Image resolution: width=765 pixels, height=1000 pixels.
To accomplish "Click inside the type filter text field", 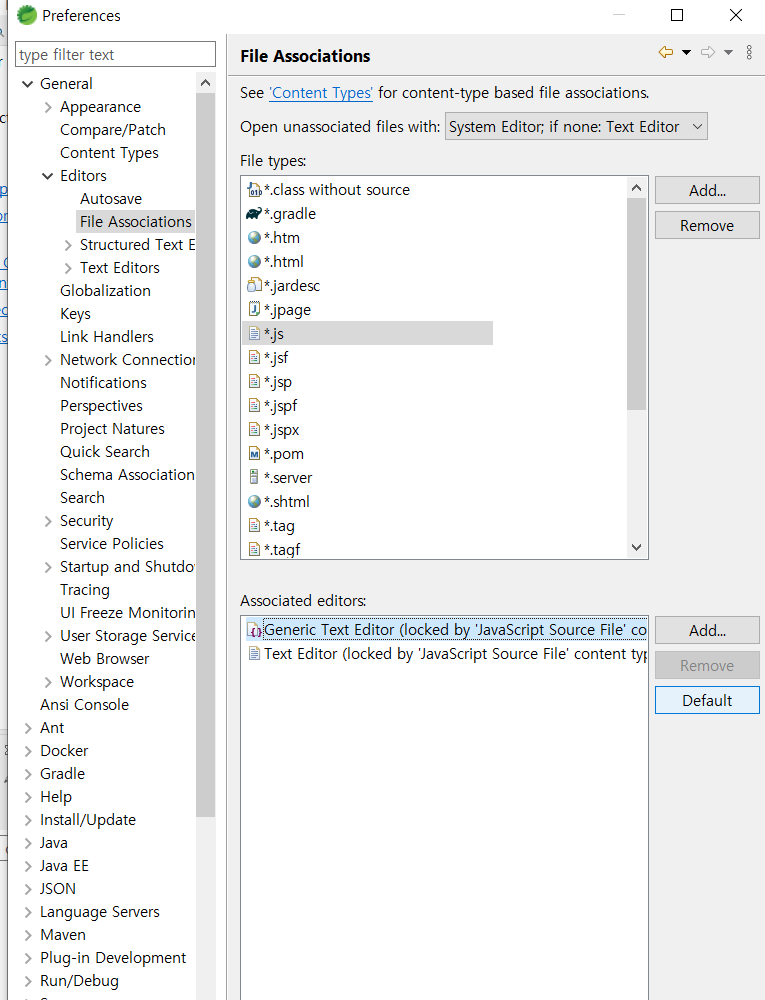I will (115, 55).
